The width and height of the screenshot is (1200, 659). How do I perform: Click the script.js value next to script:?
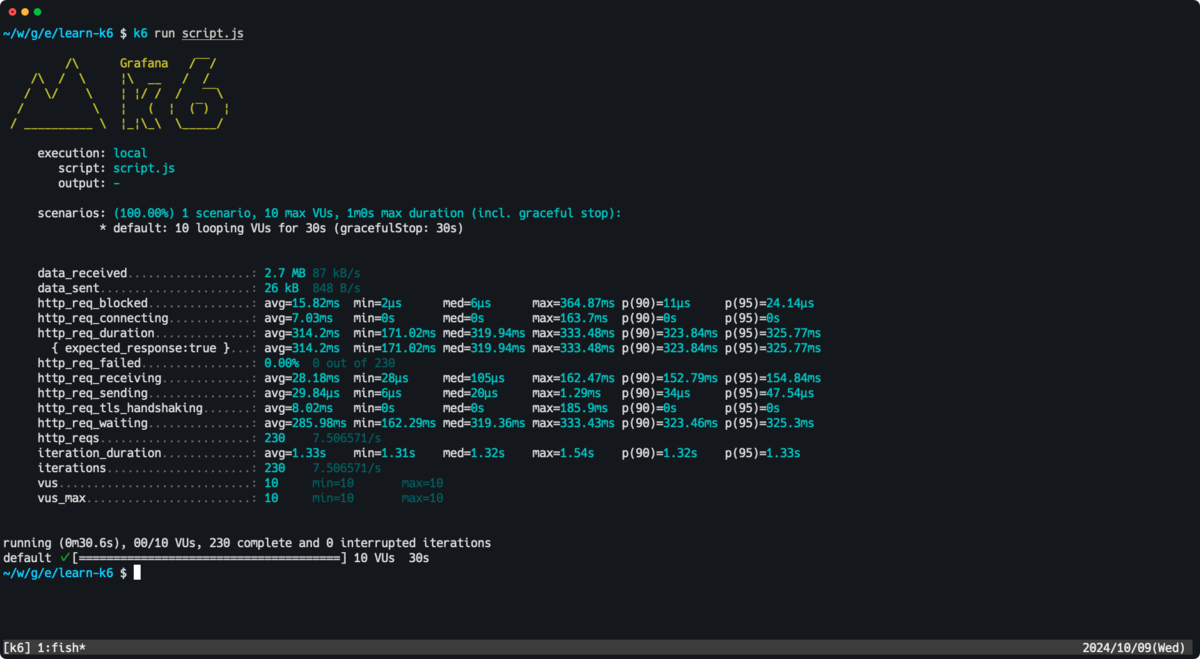click(144, 168)
